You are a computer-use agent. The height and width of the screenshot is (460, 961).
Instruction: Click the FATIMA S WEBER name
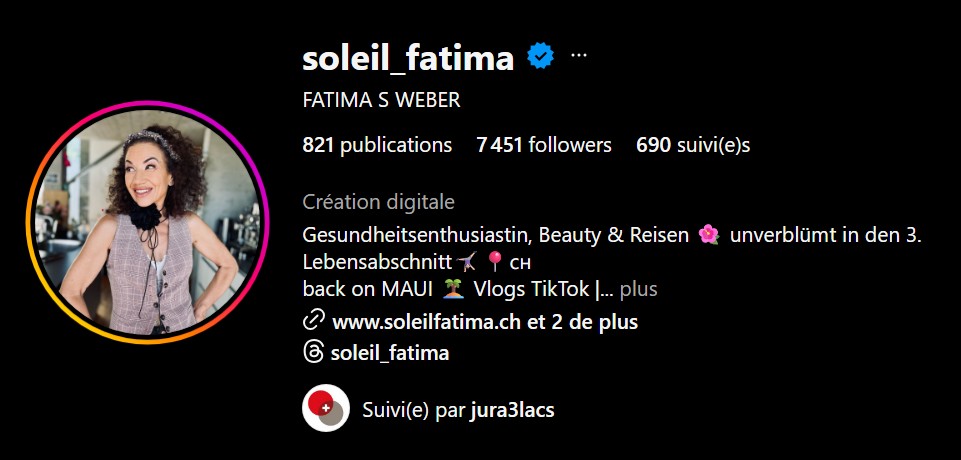[381, 100]
